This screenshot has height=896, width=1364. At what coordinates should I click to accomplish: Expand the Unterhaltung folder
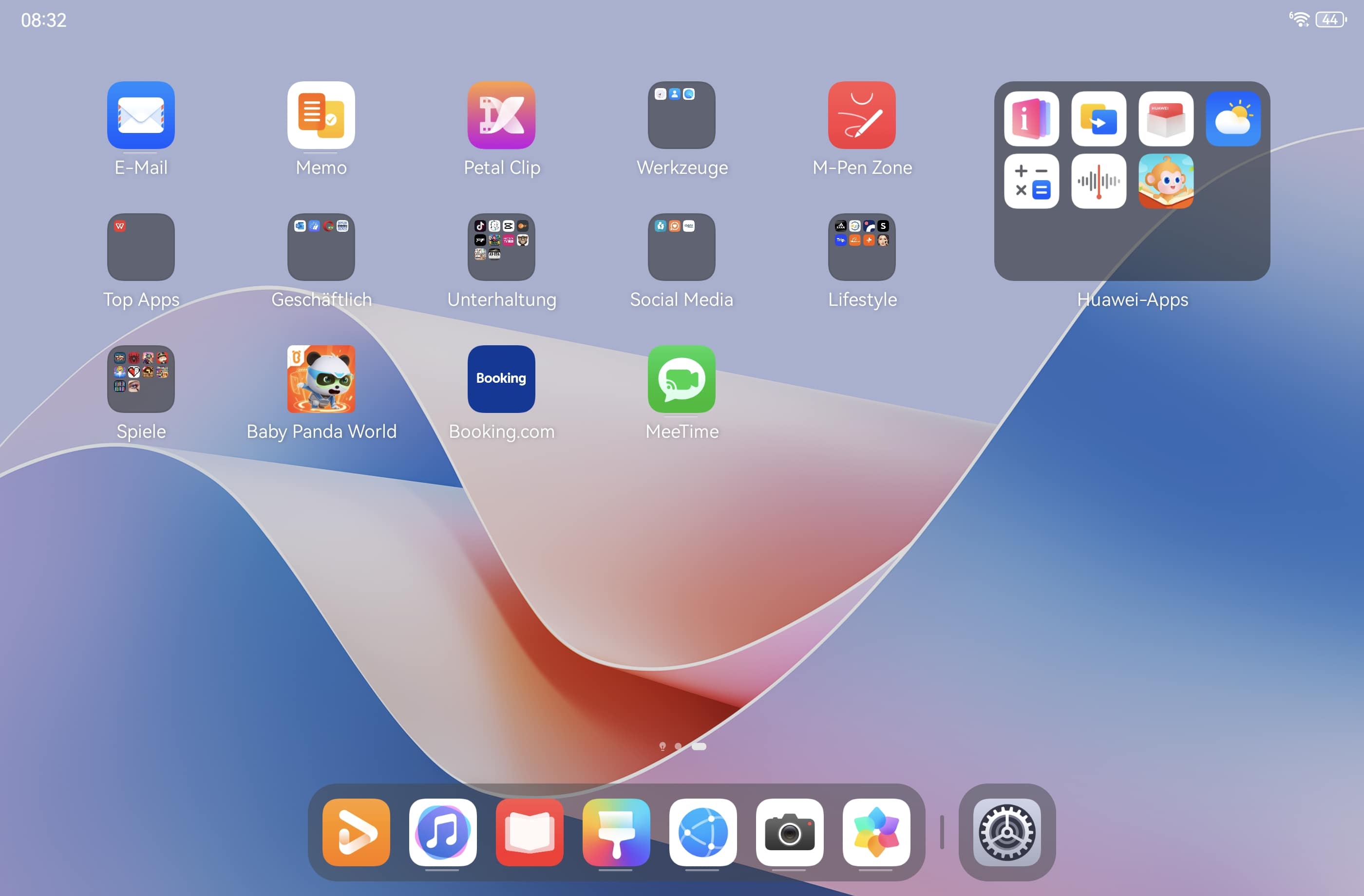coord(501,247)
